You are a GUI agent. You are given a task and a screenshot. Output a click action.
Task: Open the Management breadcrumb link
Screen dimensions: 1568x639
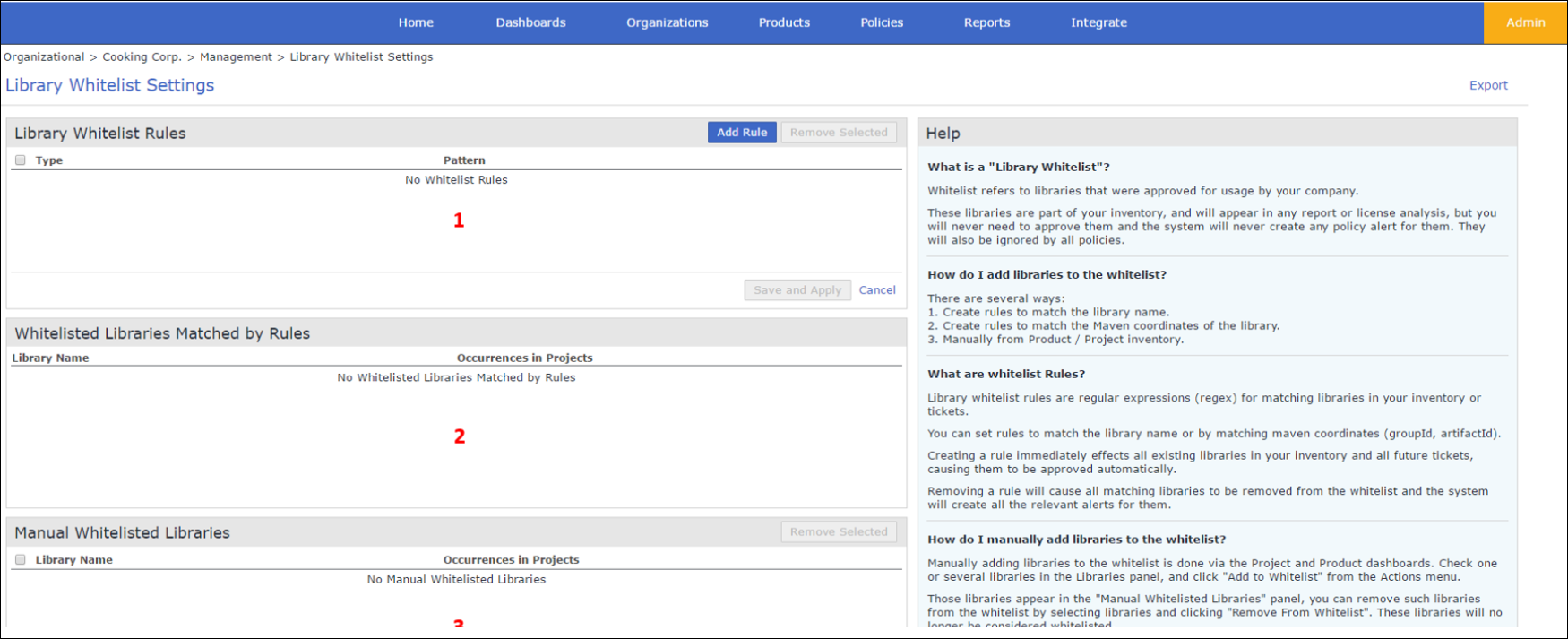236,56
